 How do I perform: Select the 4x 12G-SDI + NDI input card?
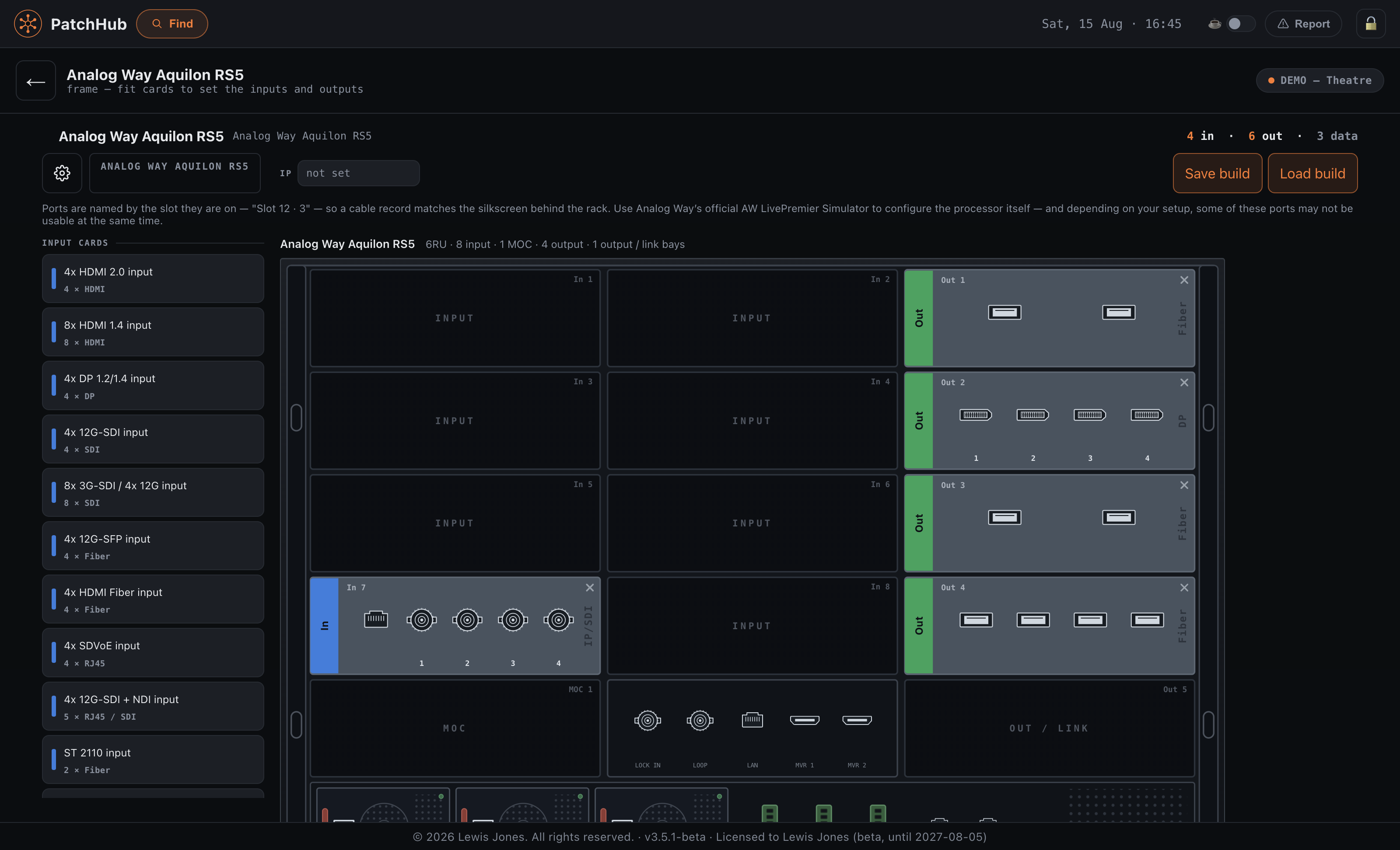[x=153, y=706]
